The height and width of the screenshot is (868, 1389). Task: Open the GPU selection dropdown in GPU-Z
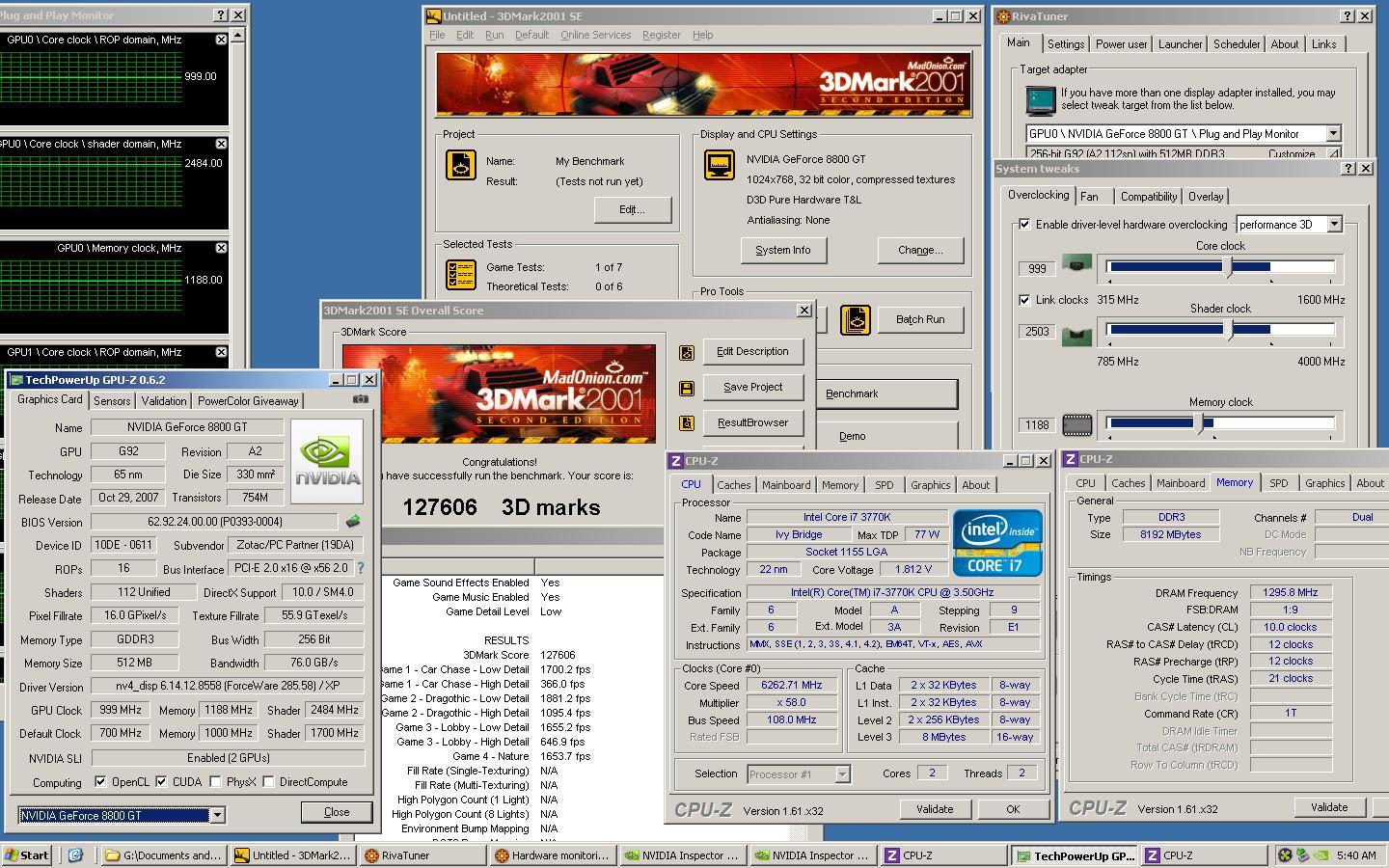217,816
